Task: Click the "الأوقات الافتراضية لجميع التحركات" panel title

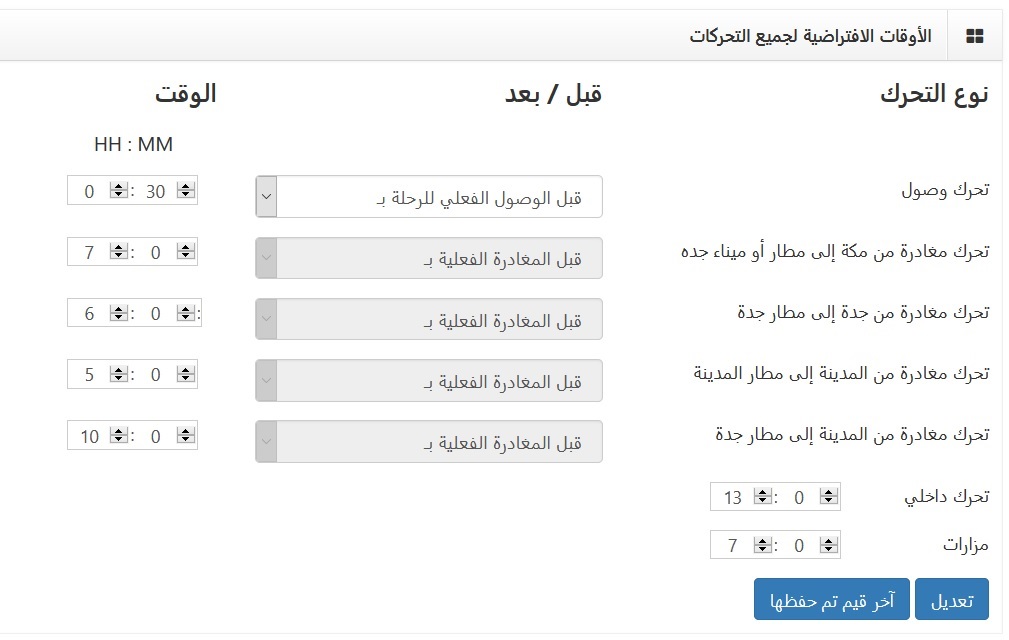Action: coord(810,37)
